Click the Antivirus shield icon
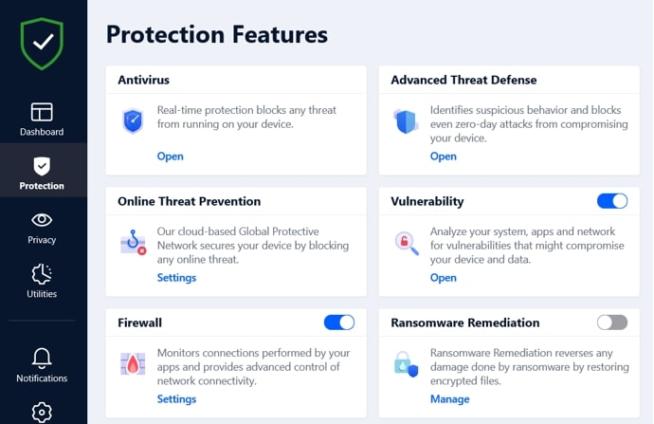The width and height of the screenshot is (654, 424). click(133, 121)
